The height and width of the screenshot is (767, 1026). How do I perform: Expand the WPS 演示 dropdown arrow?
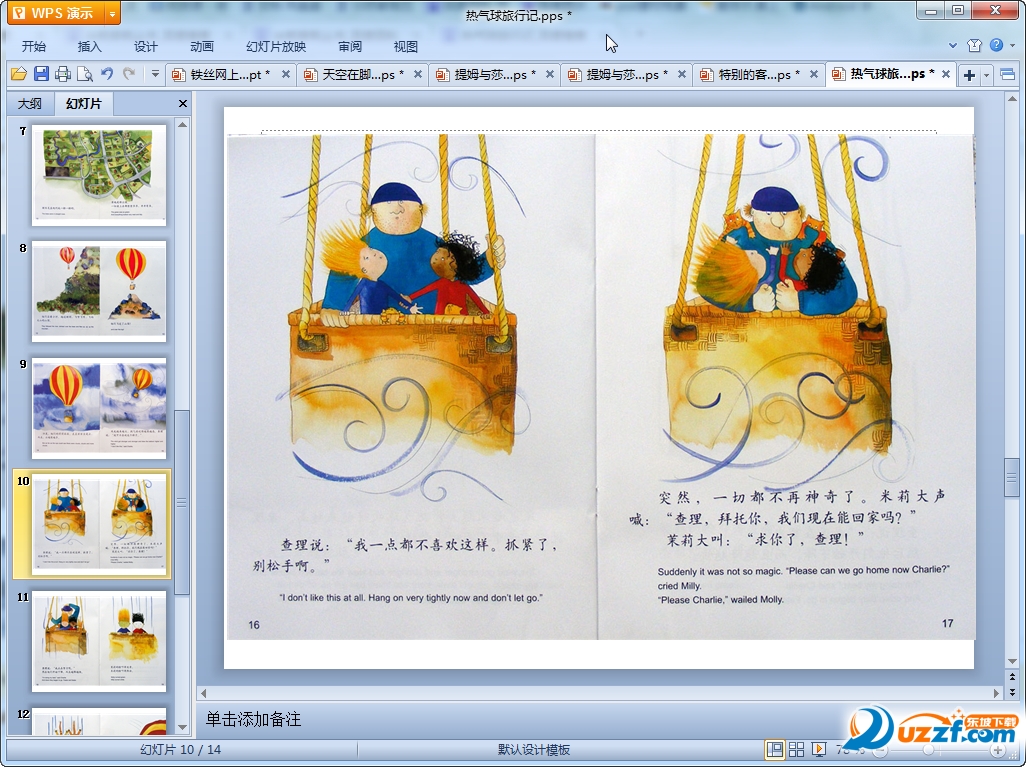pyautogui.click(x=113, y=13)
